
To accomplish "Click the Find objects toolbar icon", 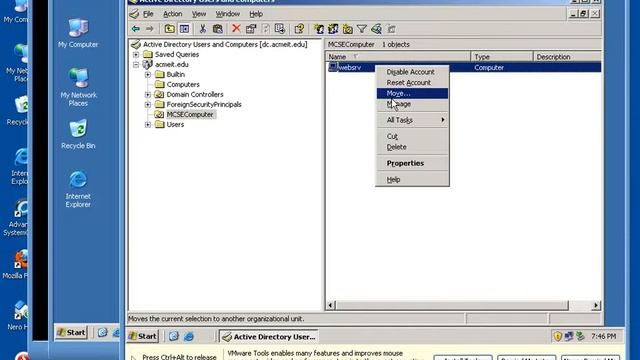I will point(376,29).
